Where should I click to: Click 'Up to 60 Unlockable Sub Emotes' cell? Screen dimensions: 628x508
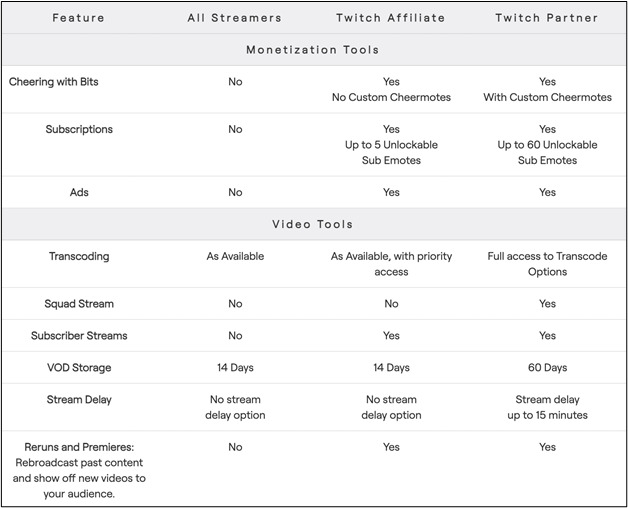tap(547, 145)
